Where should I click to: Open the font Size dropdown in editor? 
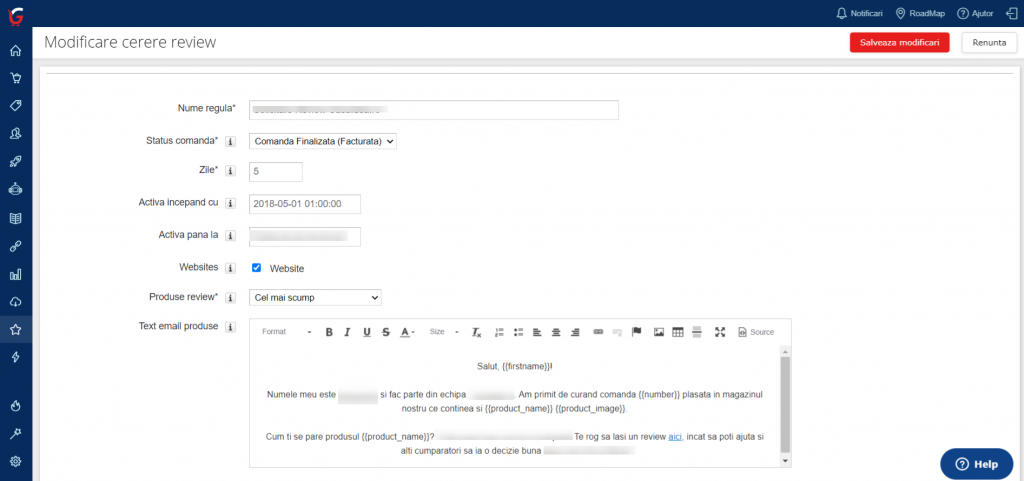point(444,332)
